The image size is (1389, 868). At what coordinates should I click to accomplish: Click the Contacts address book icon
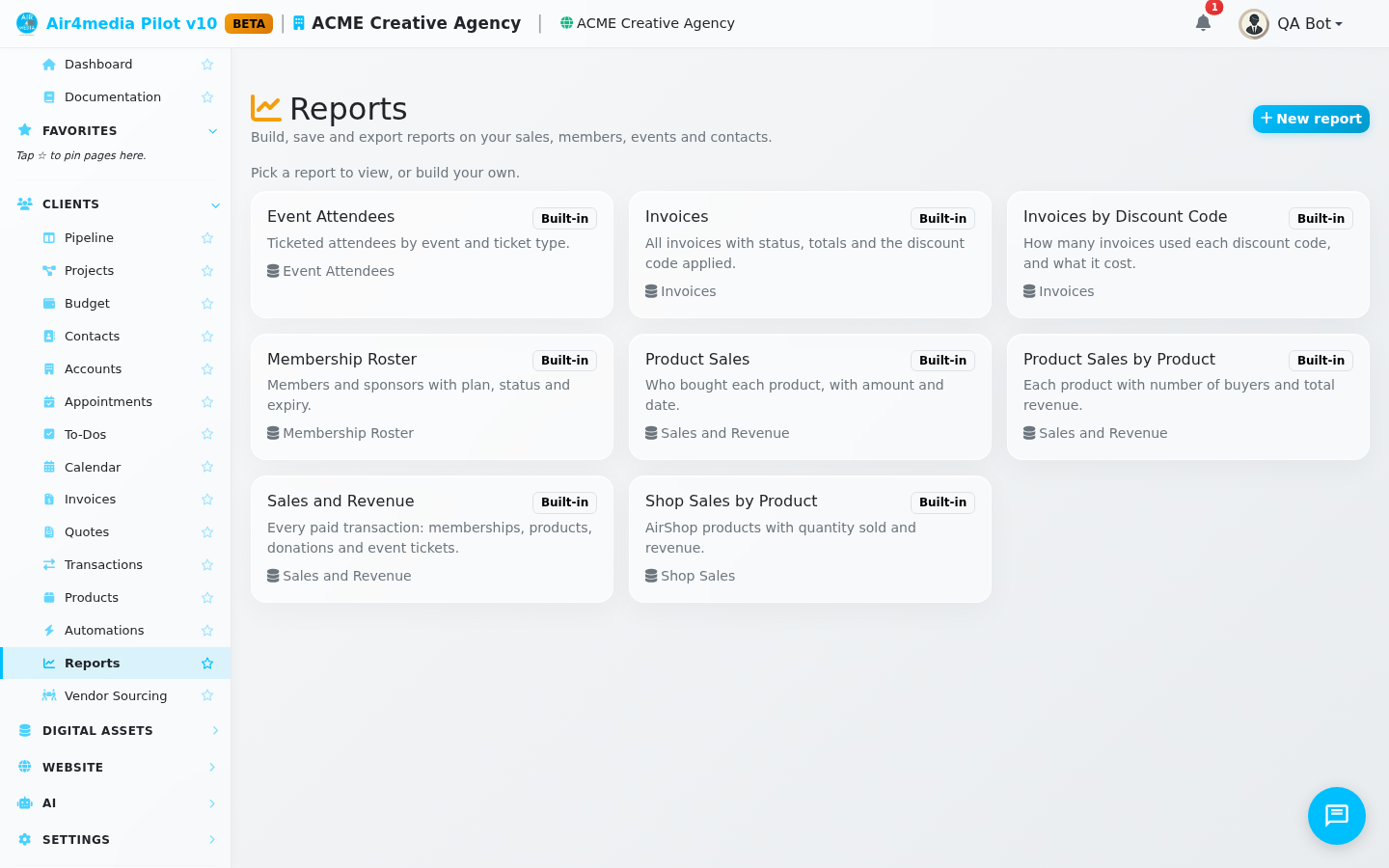49,337
